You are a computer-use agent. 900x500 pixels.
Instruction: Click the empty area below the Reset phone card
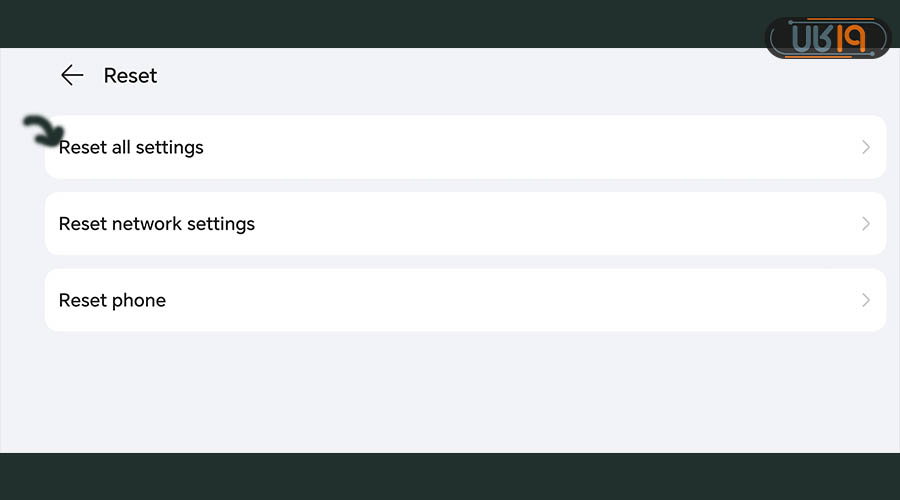[450, 390]
